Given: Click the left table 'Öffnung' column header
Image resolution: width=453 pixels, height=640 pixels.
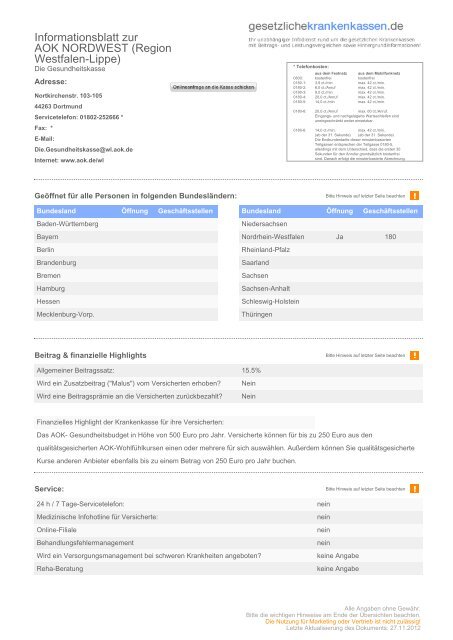Looking at the screenshot, I should 135,211.
